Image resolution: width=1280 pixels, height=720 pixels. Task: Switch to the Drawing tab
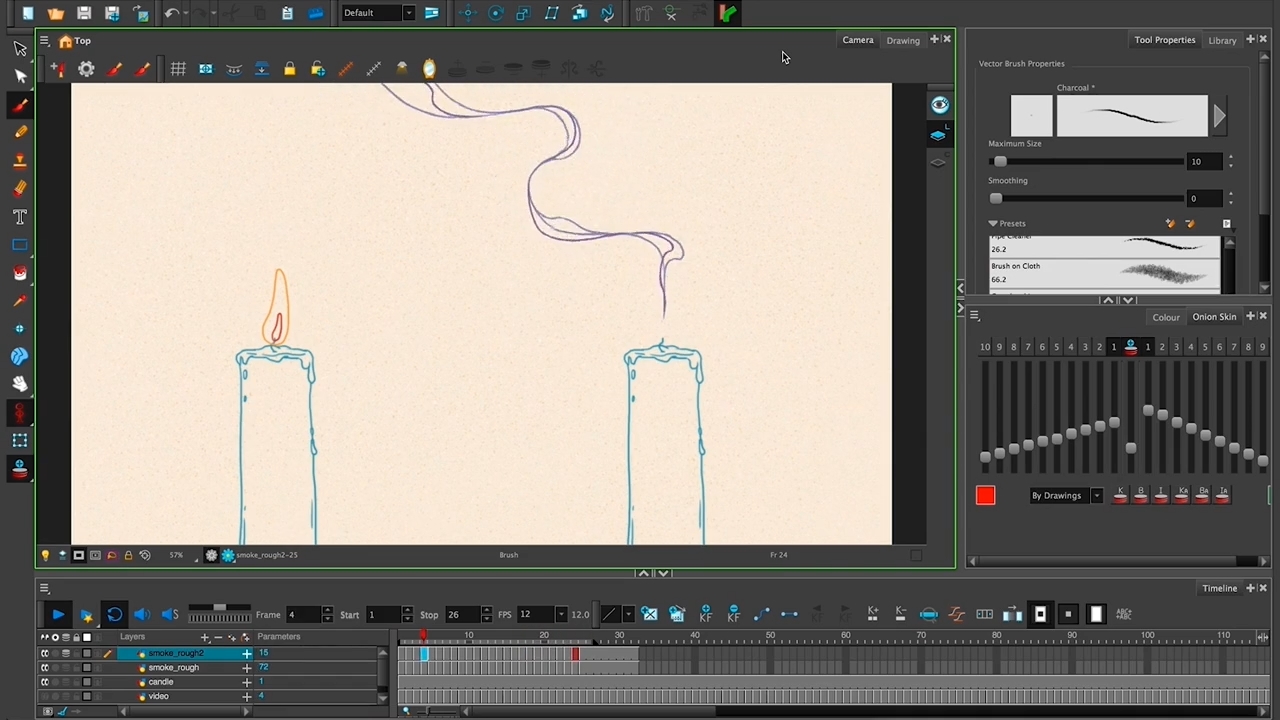(903, 40)
